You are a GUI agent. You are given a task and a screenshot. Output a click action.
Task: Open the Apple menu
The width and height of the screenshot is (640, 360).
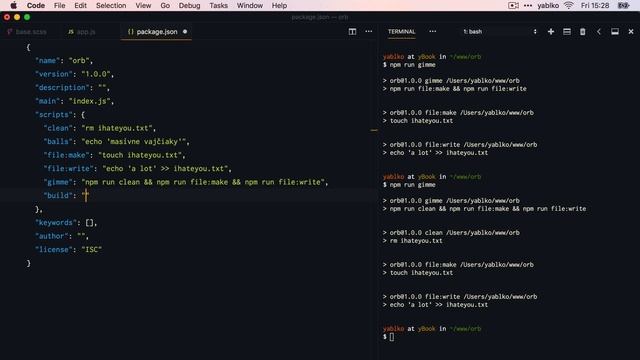pyautogui.click(x=13, y=5)
